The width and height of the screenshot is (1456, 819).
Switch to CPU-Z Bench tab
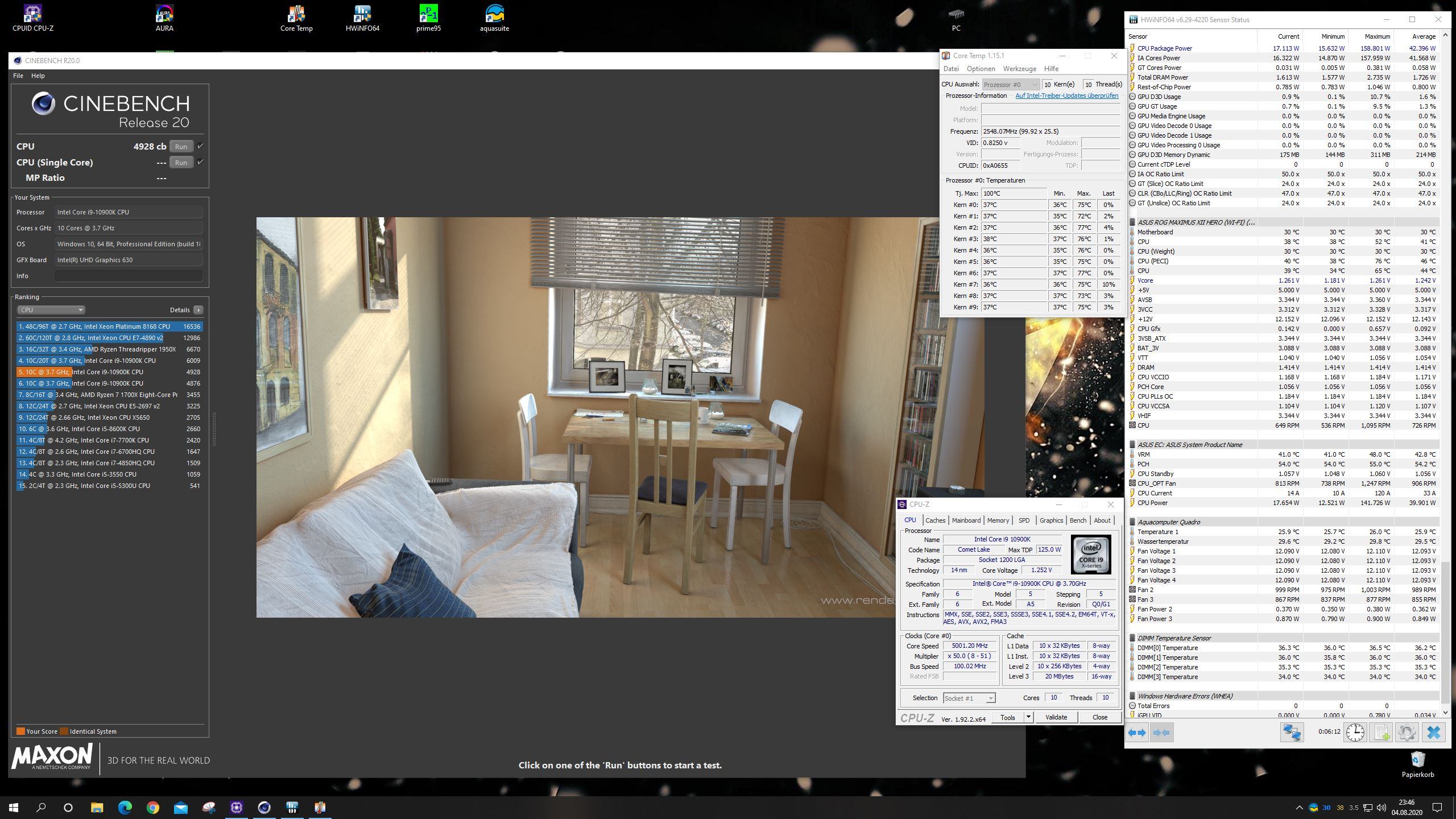(x=1078, y=520)
